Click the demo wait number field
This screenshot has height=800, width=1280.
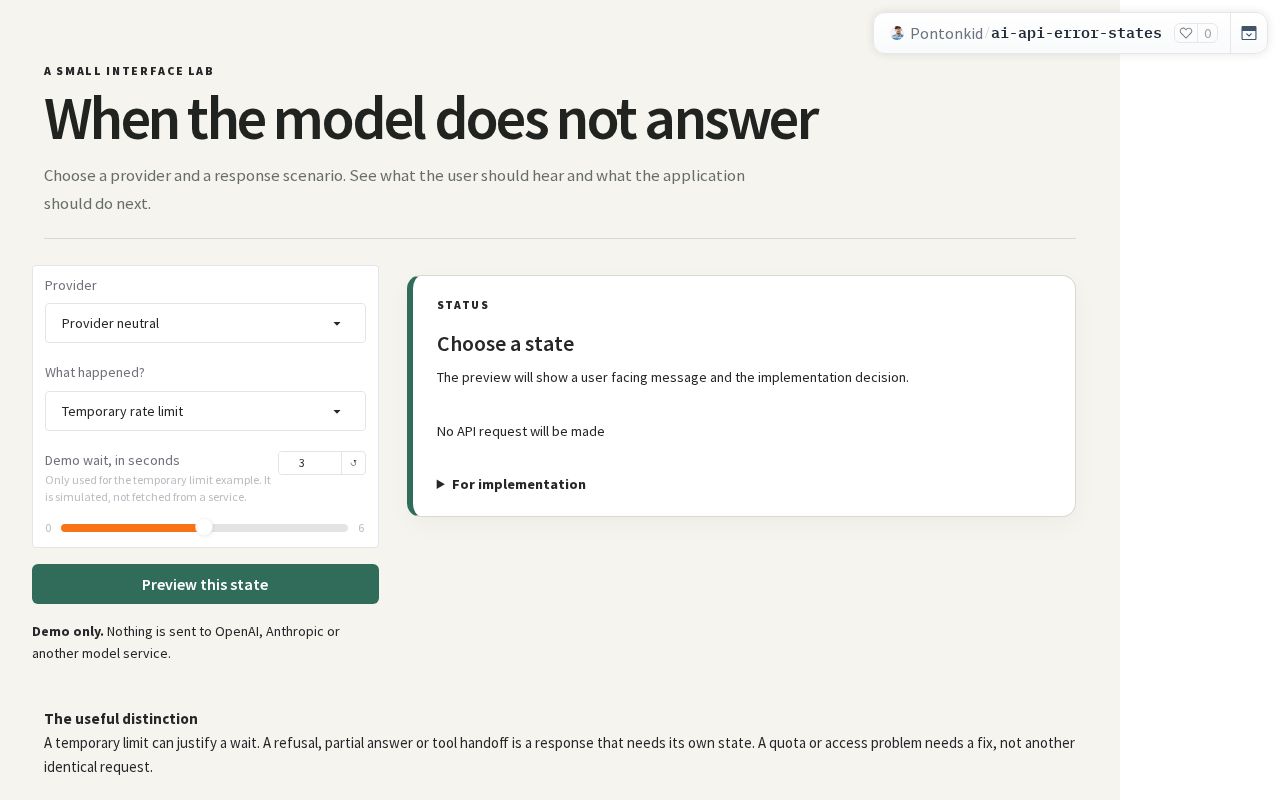[310, 463]
